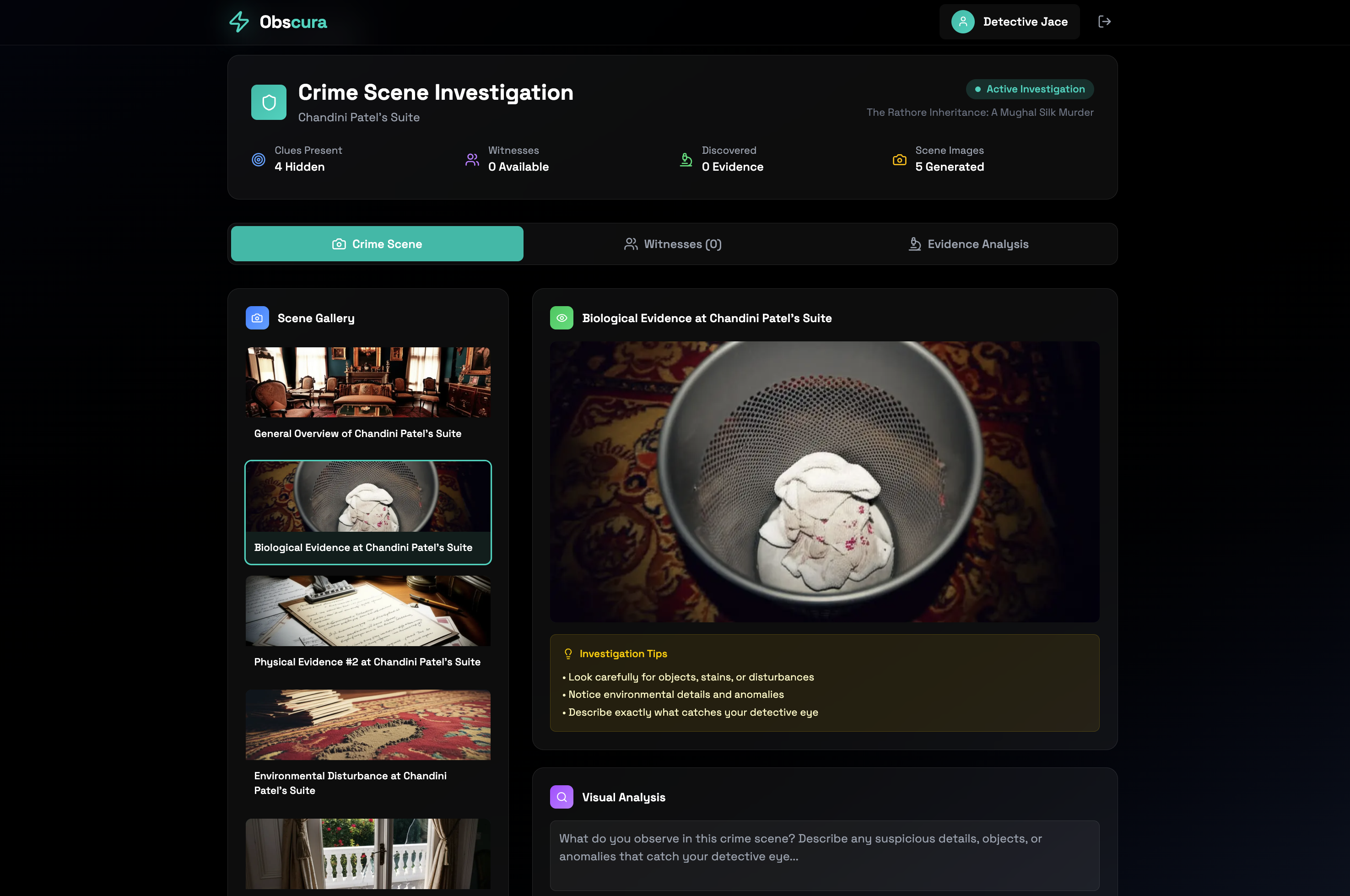Switch to the Witnesses (0) tab
The height and width of the screenshot is (896, 1350).
672,244
